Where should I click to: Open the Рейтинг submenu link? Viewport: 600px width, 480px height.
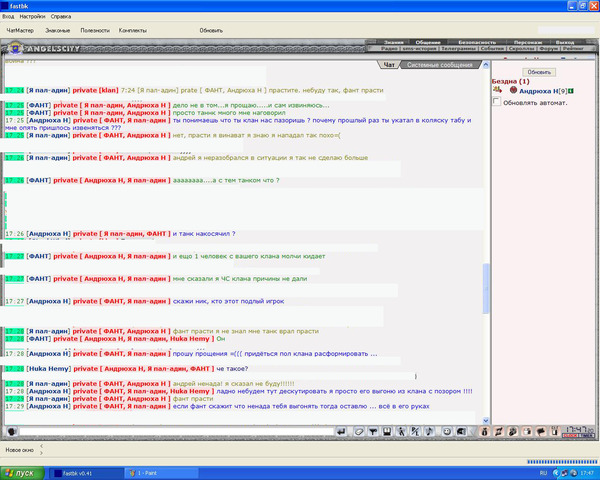tap(573, 49)
